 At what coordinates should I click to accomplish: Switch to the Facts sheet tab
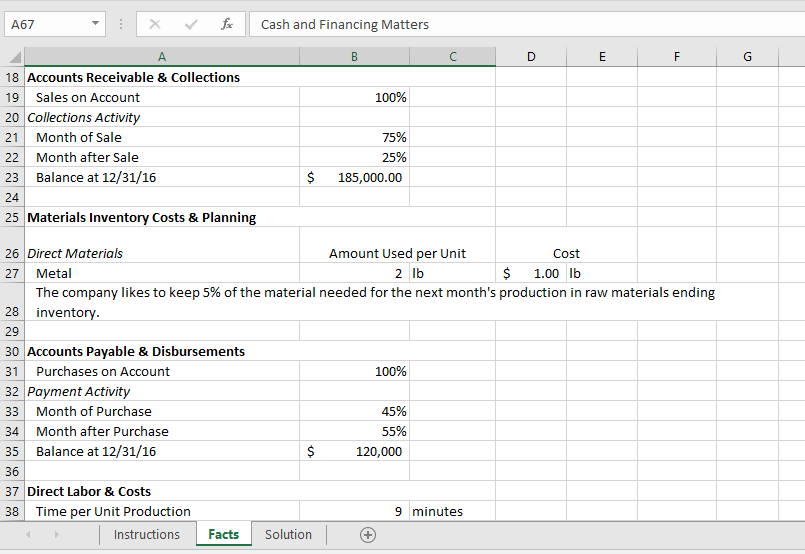click(224, 534)
